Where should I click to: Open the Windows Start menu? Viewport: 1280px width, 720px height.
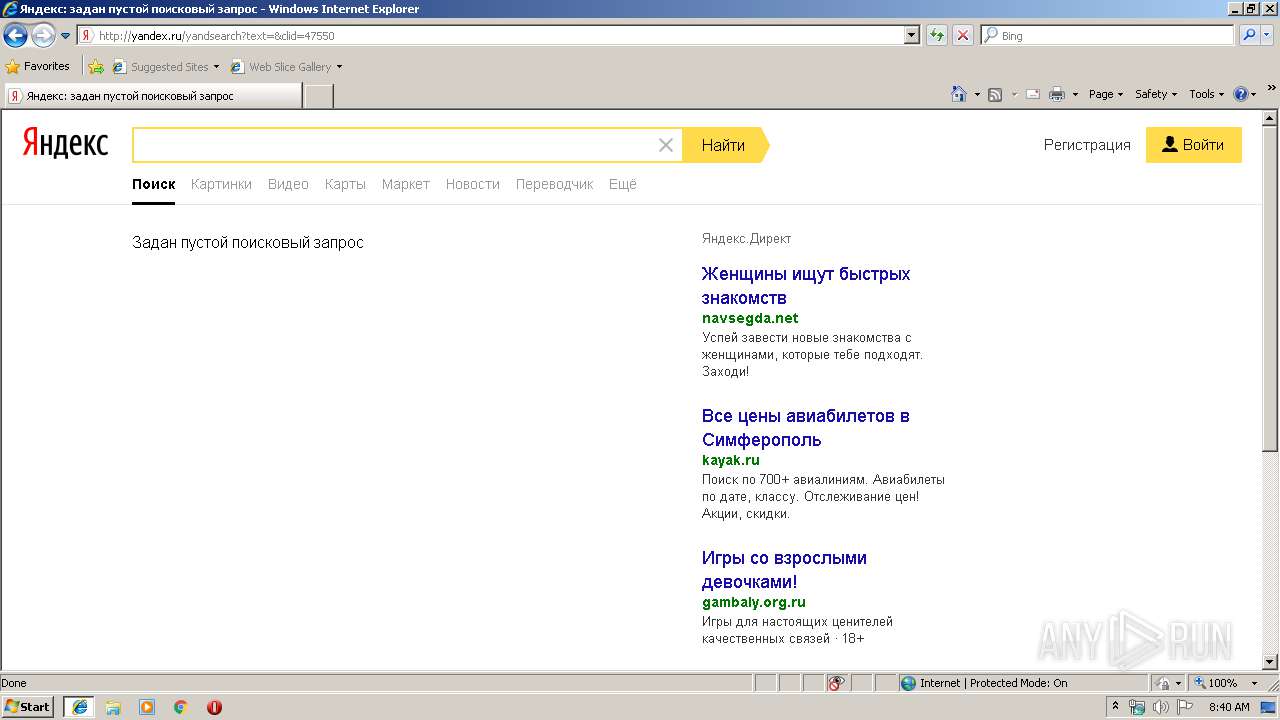click(x=28, y=706)
